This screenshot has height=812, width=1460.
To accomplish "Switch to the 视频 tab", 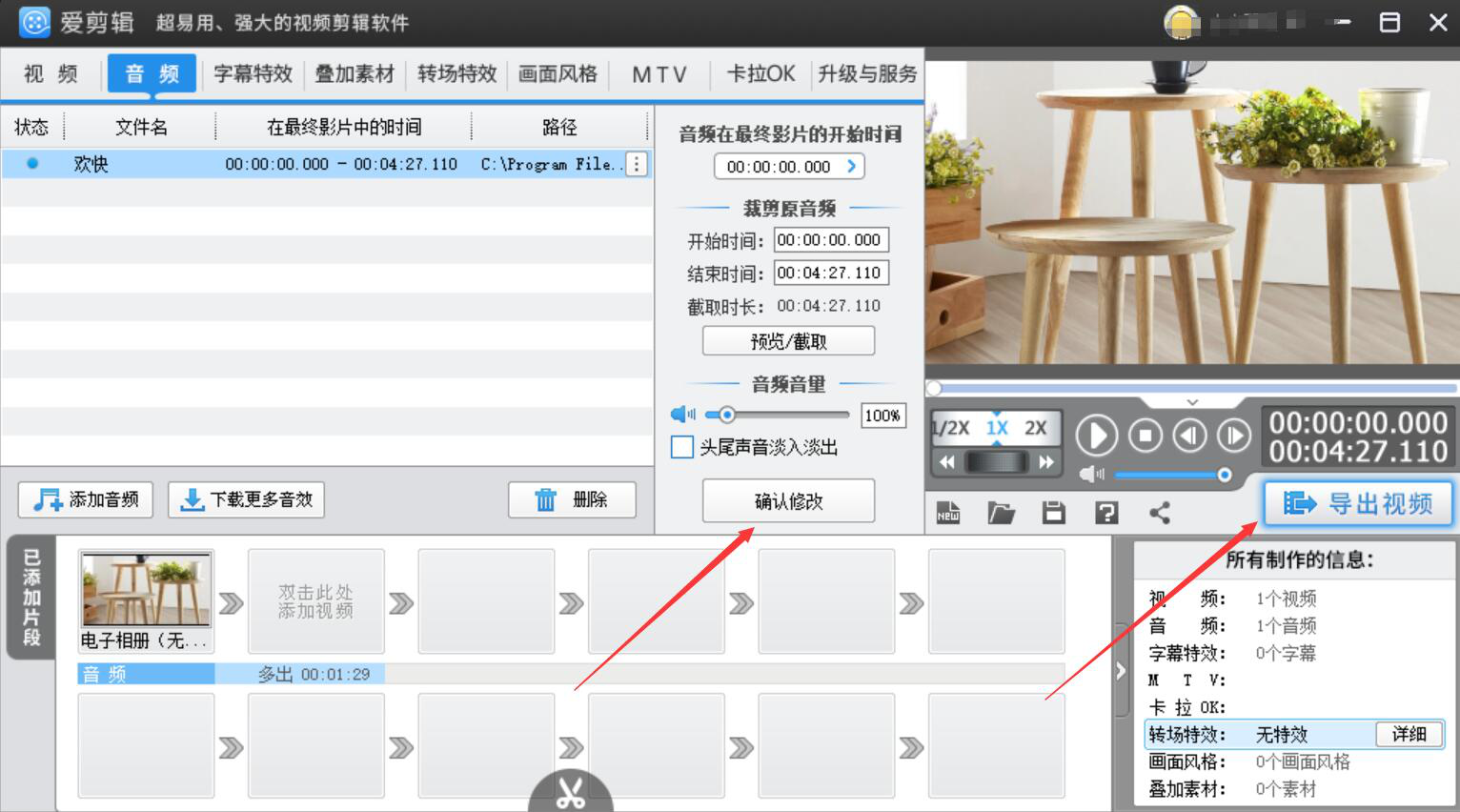I will coord(51,73).
